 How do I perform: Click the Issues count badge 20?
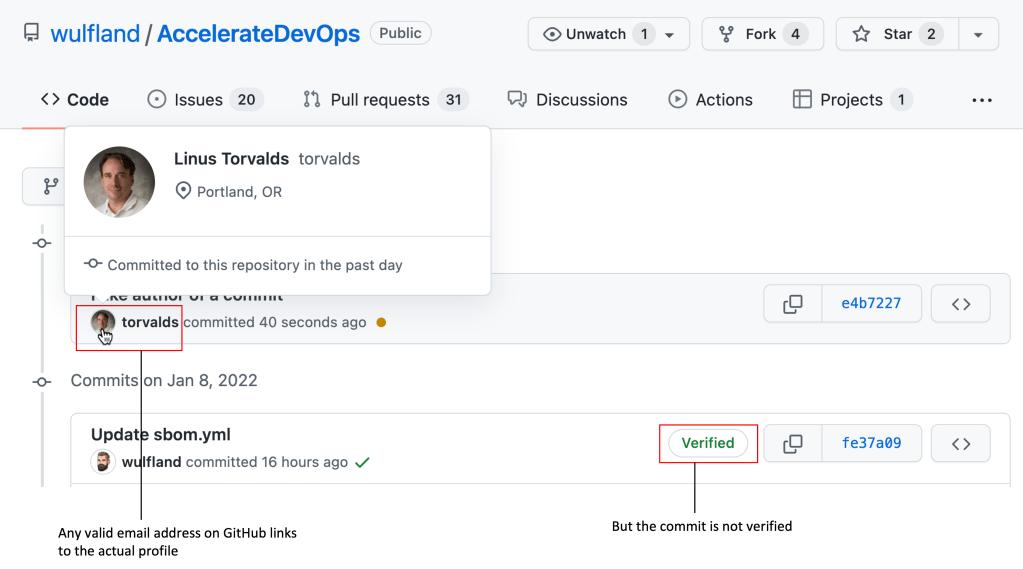tap(246, 100)
